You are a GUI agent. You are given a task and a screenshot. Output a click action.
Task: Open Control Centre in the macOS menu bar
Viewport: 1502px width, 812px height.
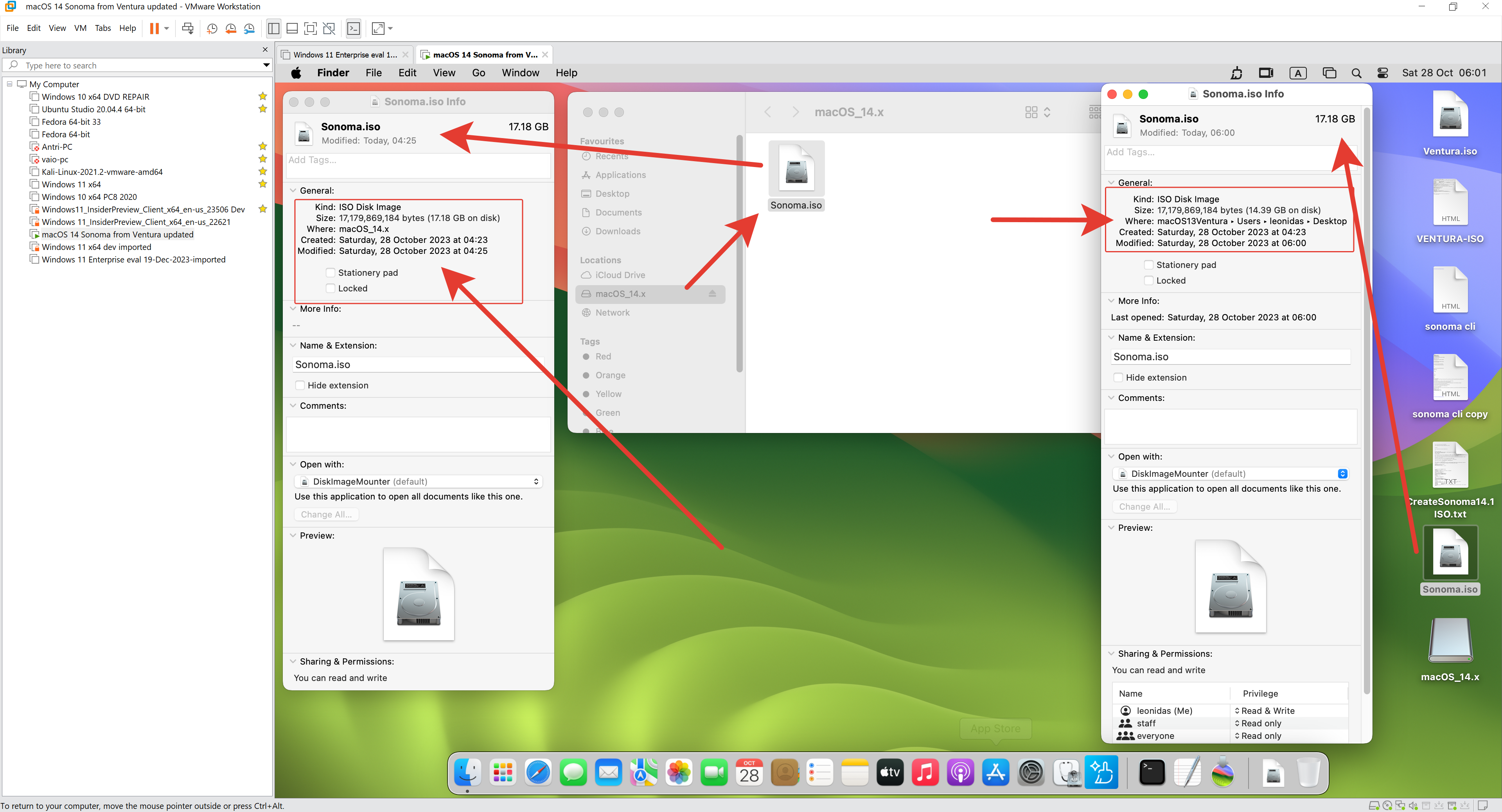[1382, 74]
